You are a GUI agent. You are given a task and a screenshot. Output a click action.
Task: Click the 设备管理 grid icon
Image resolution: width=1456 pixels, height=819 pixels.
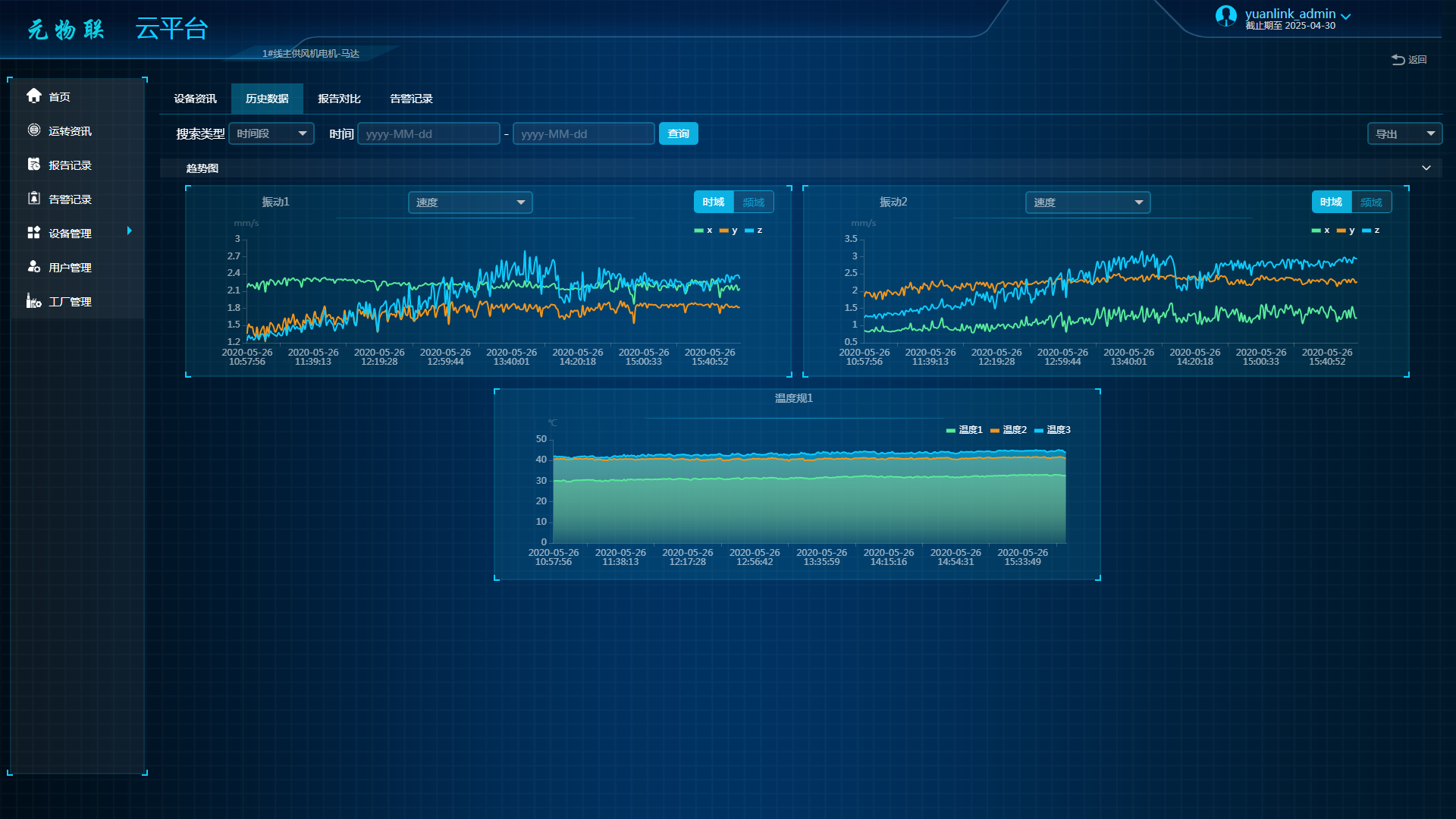33,232
